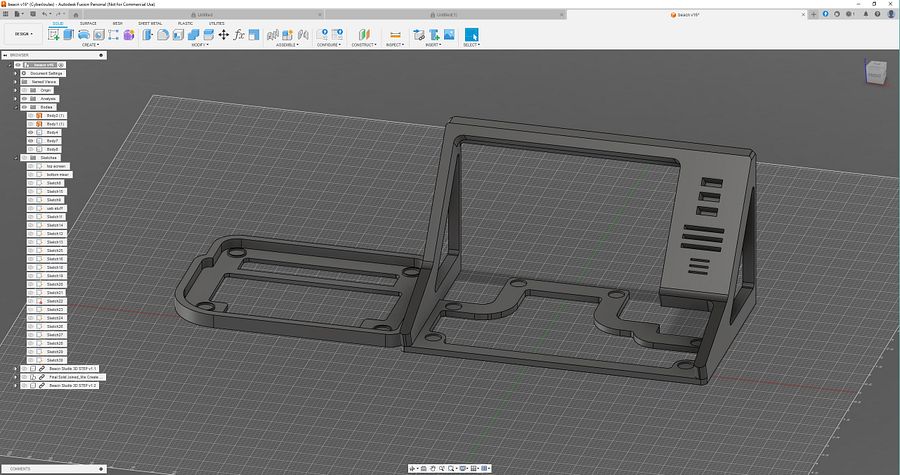
Task: Click the Move/Copy arrows icon
Action: pos(224,35)
